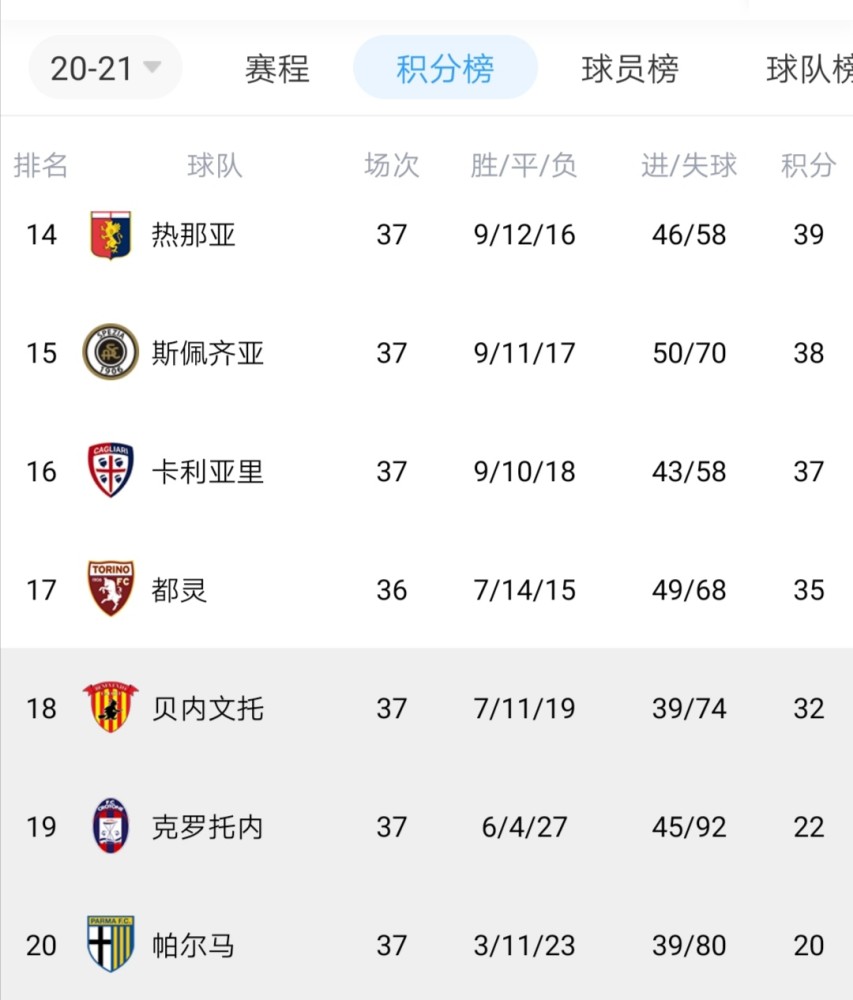Screen dimensions: 853x1000
Task: Open team 卡利亚里 details
Action: point(208,471)
